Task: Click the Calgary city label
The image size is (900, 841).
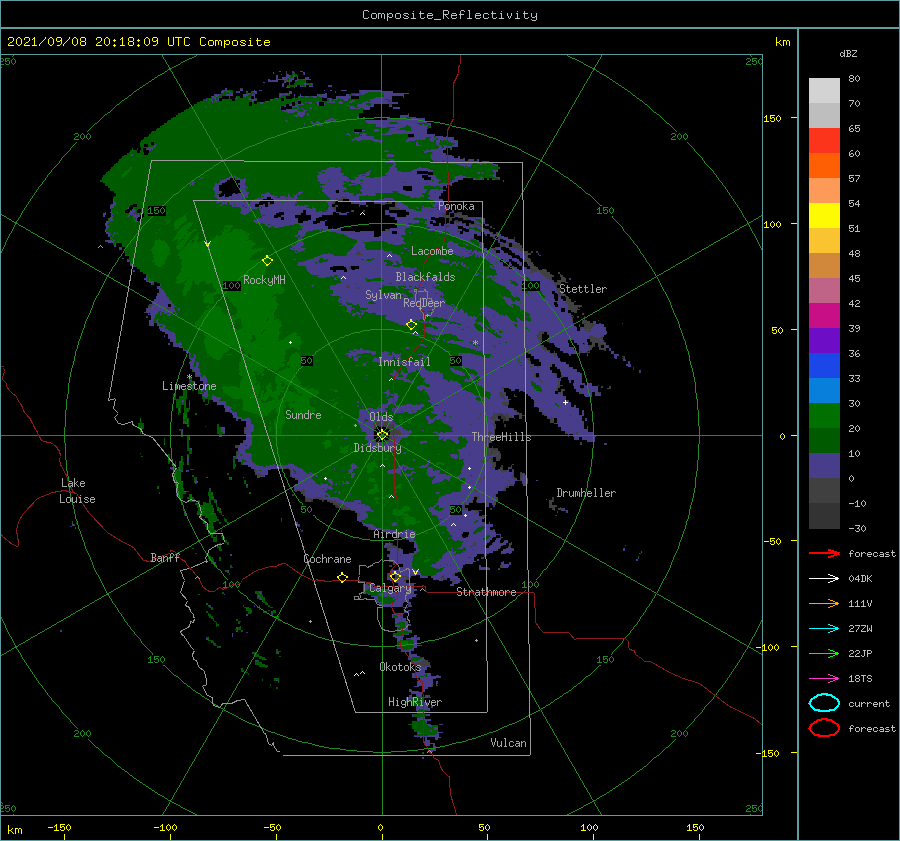Action: point(390,588)
